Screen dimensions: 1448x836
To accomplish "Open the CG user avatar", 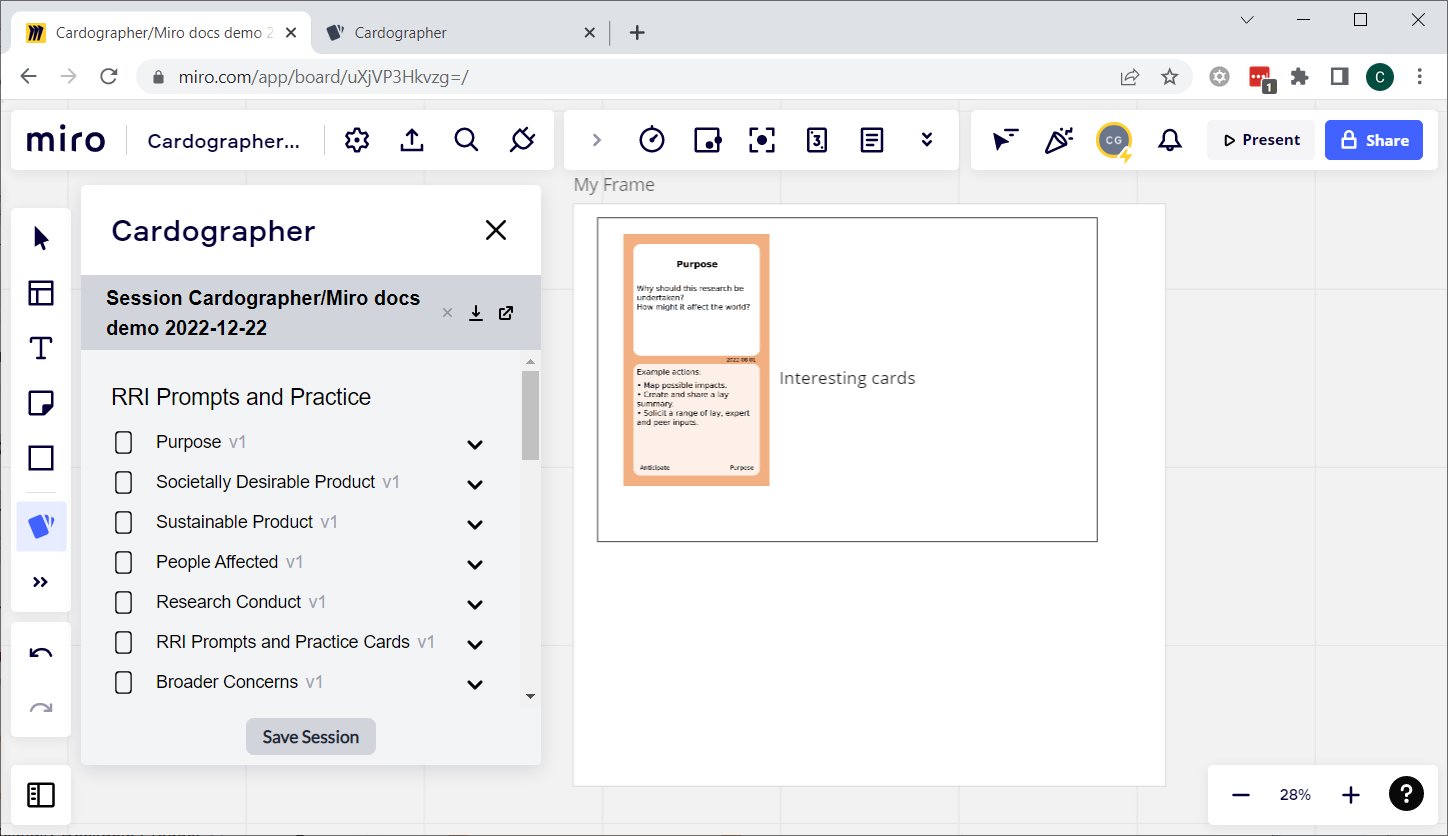I will click(x=1114, y=141).
